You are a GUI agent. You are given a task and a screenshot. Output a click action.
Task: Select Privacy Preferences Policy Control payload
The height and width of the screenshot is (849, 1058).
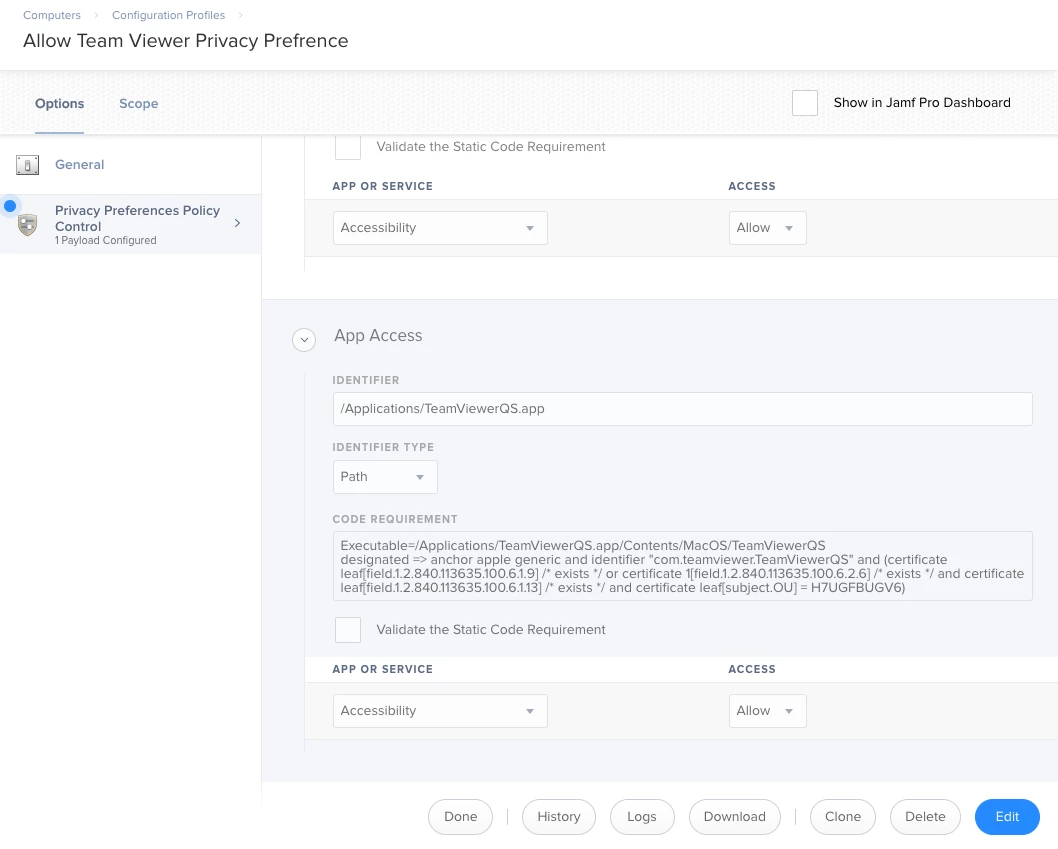pyautogui.click(x=130, y=224)
